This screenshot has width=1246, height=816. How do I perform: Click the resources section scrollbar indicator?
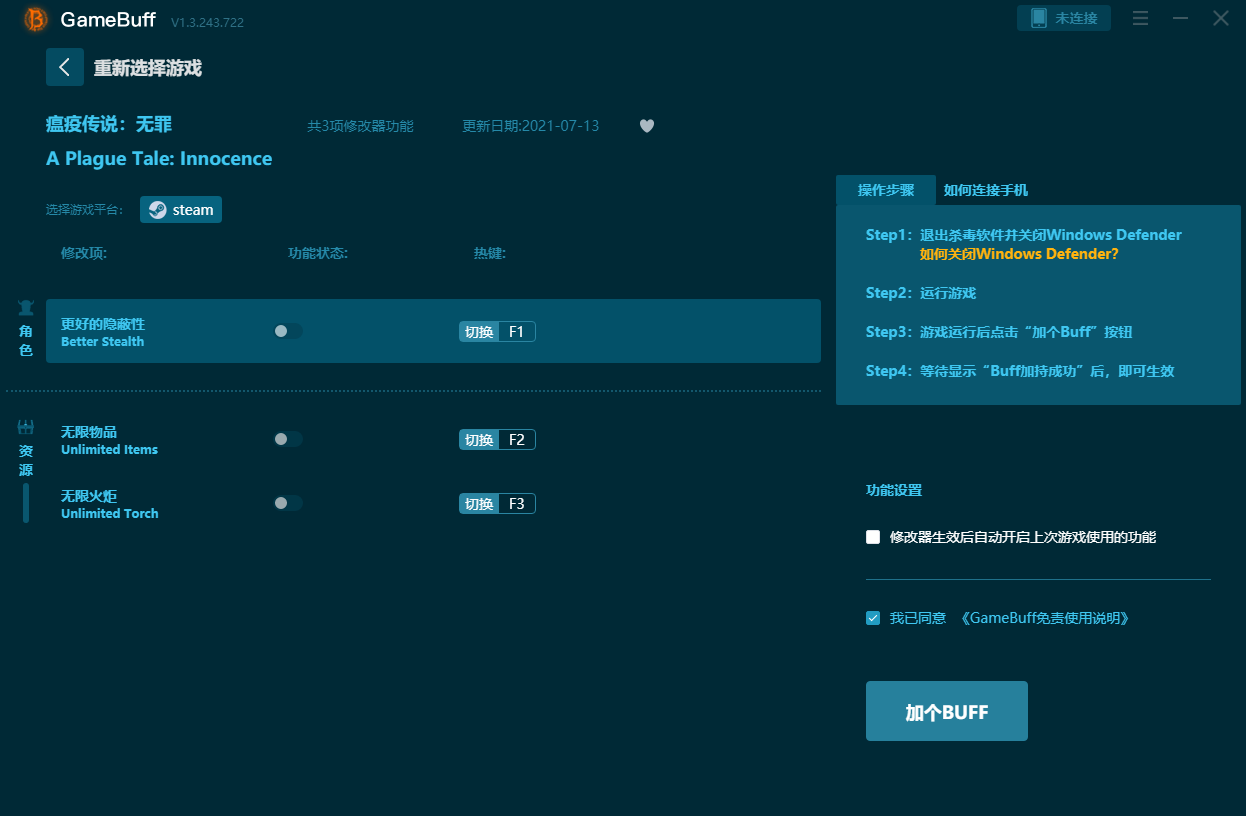click(x=26, y=503)
